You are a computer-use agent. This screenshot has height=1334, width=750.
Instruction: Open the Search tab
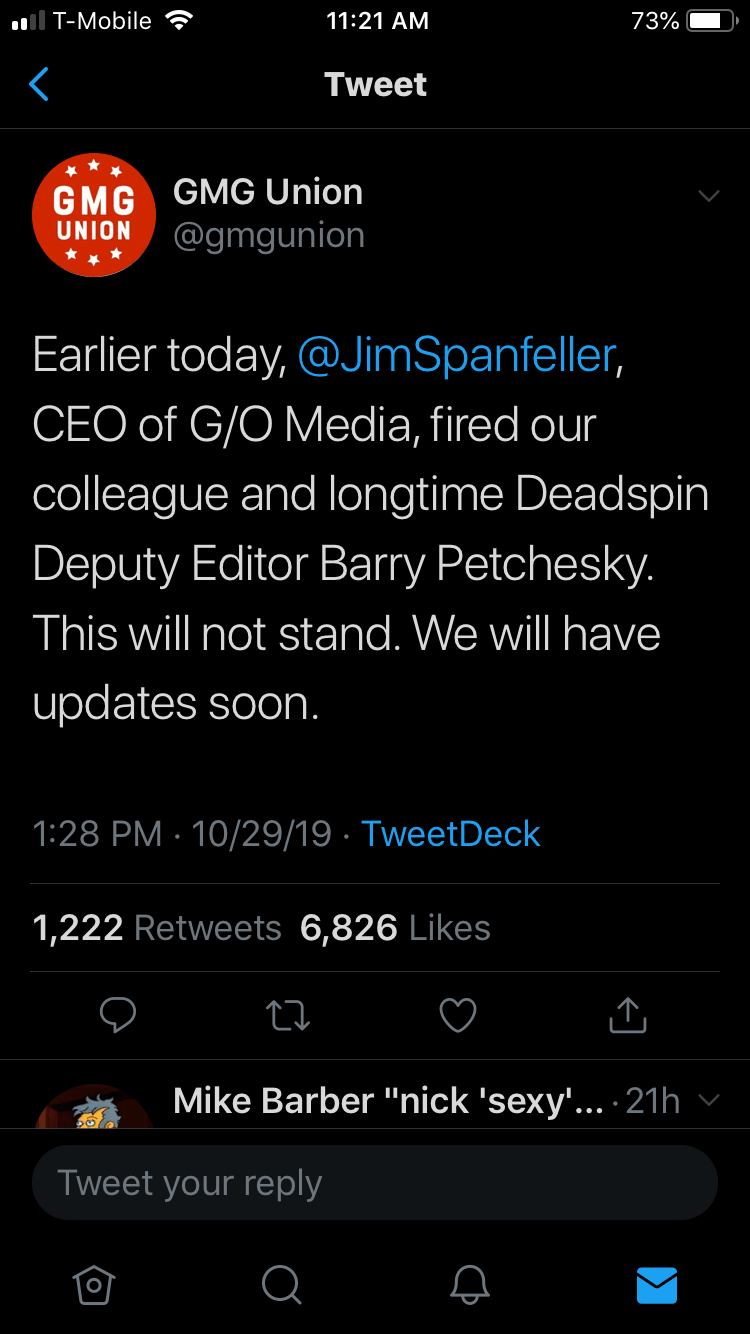tap(281, 1284)
